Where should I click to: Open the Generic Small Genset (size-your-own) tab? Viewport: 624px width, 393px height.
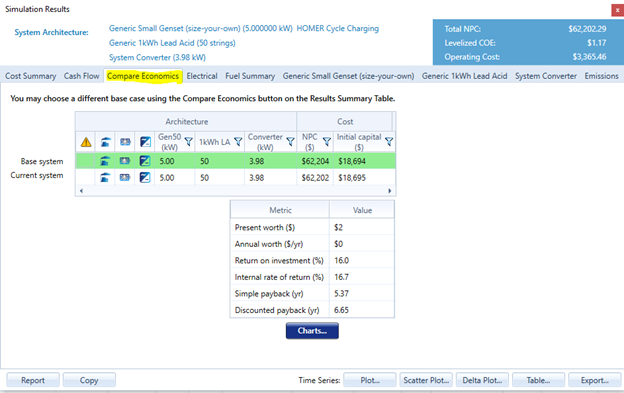click(x=348, y=76)
